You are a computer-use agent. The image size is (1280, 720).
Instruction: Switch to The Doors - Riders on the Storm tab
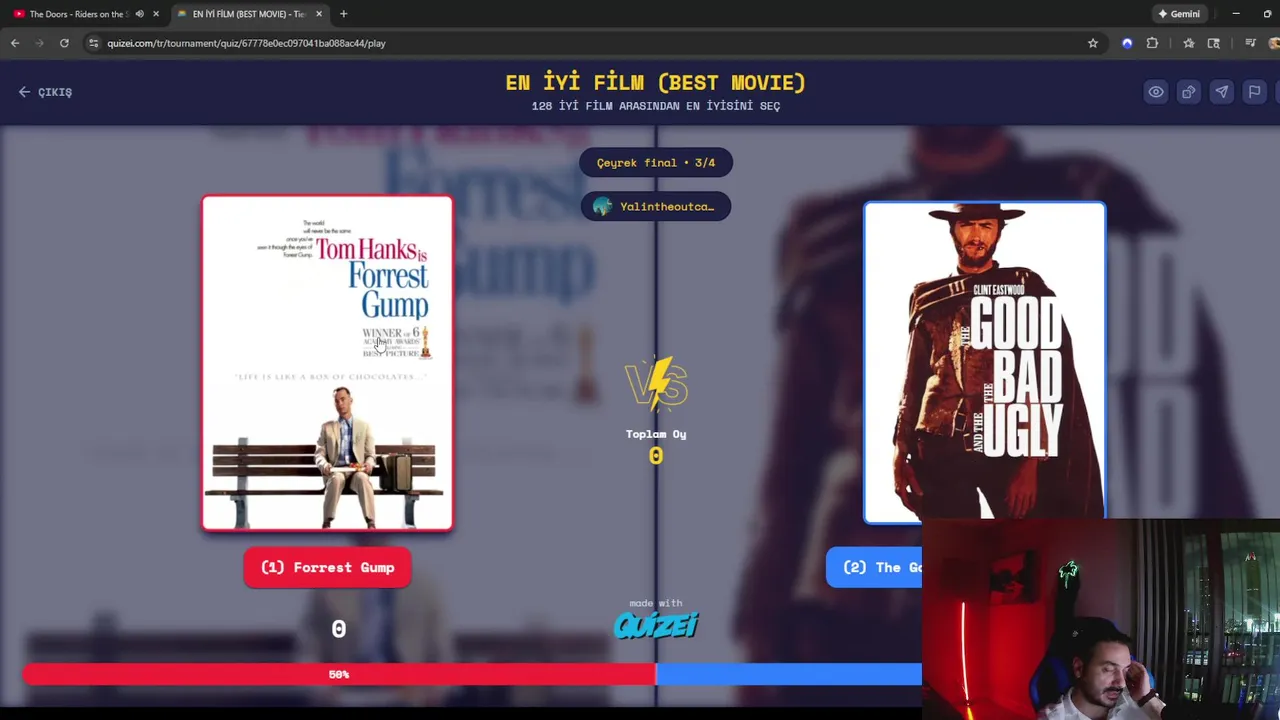[x=77, y=14]
